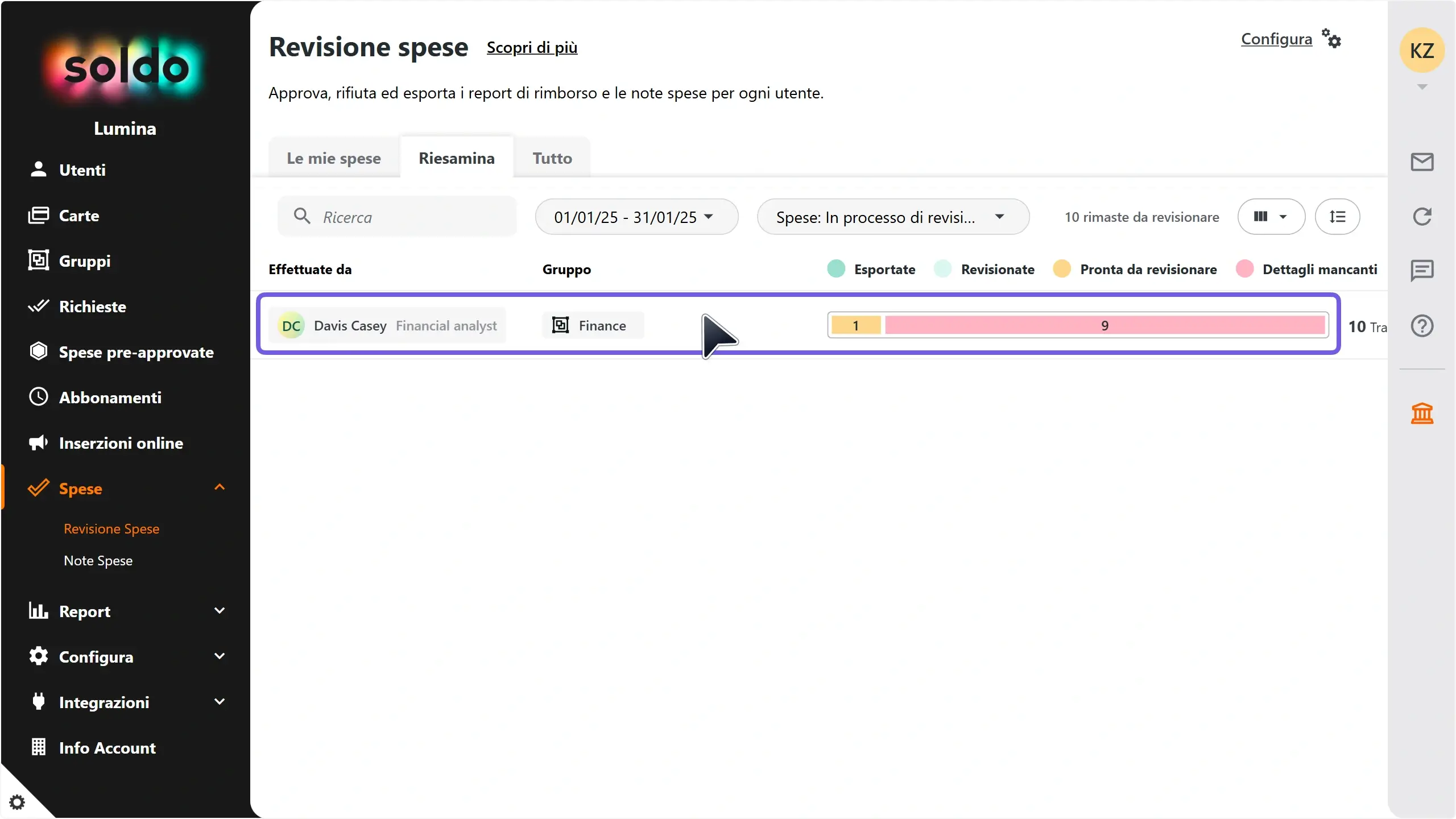Go to Gruppi in sidebar

[84, 261]
